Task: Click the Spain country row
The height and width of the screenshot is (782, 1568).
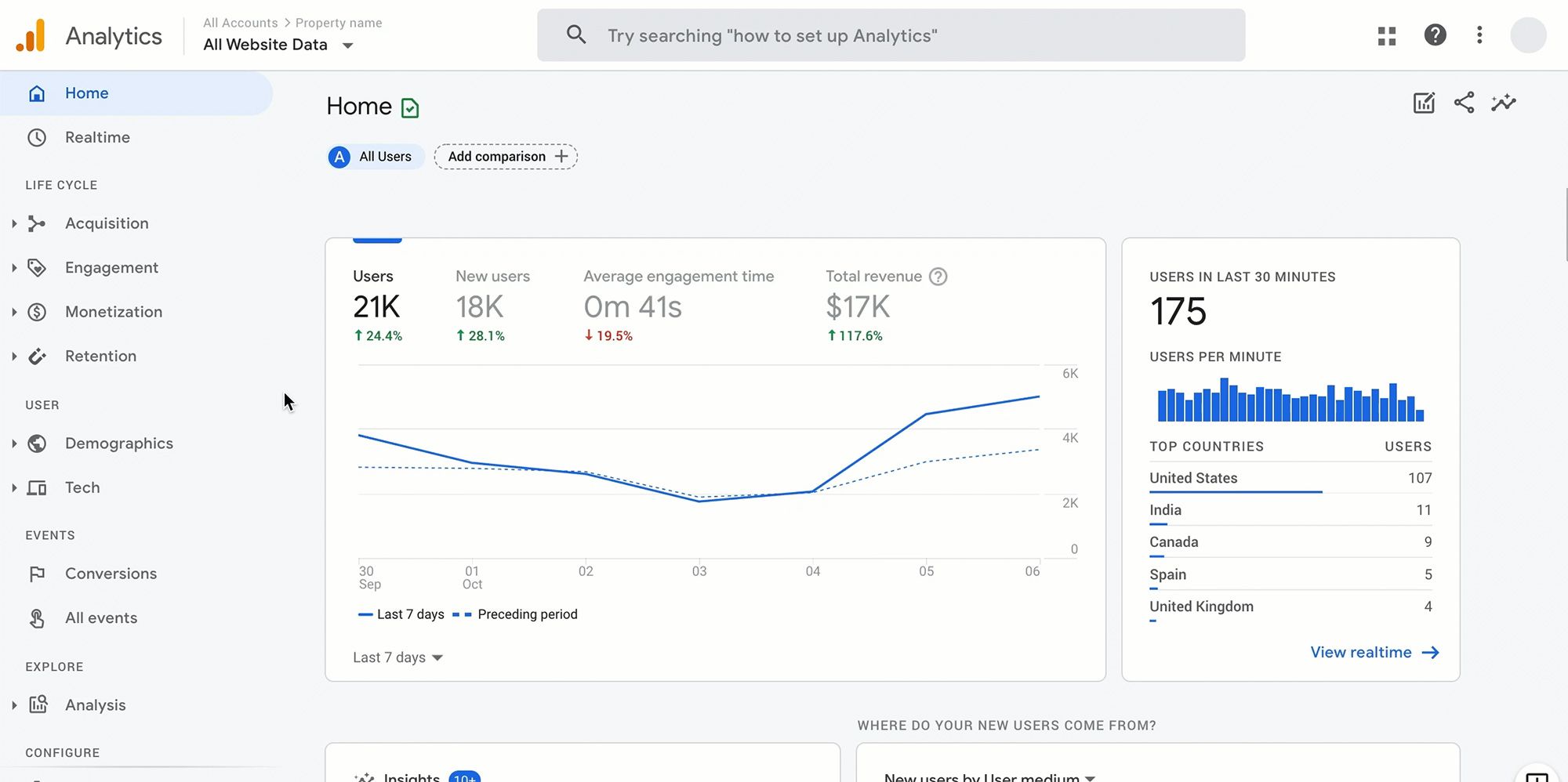Action: click(x=1290, y=575)
